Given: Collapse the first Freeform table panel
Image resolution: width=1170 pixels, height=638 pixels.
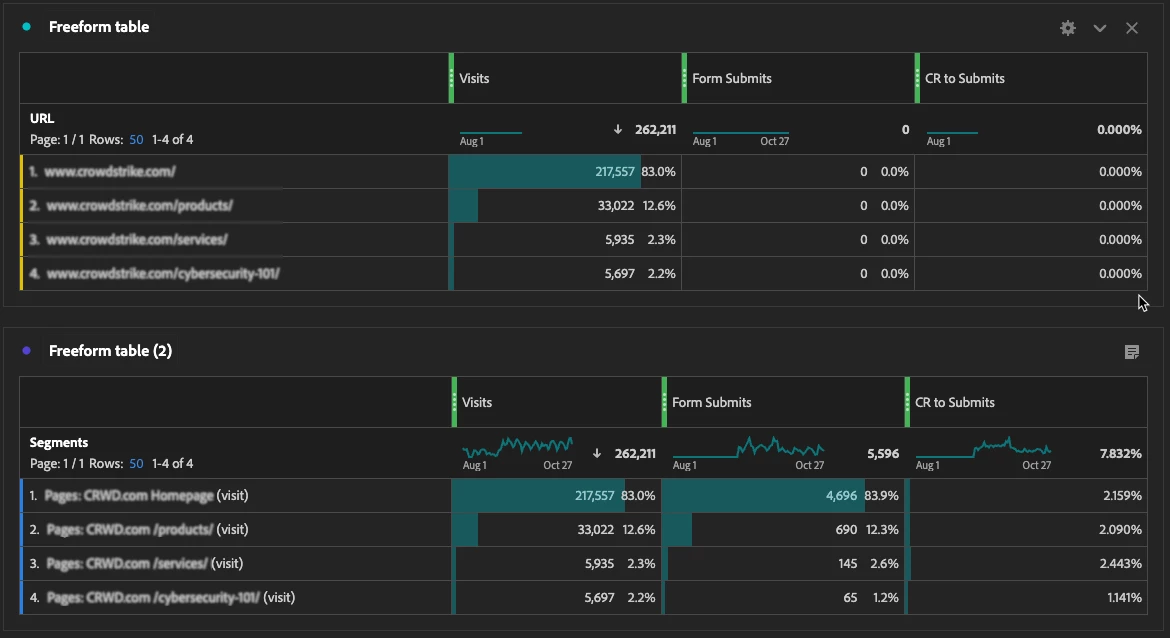Looking at the screenshot, I should point(1100,28).
